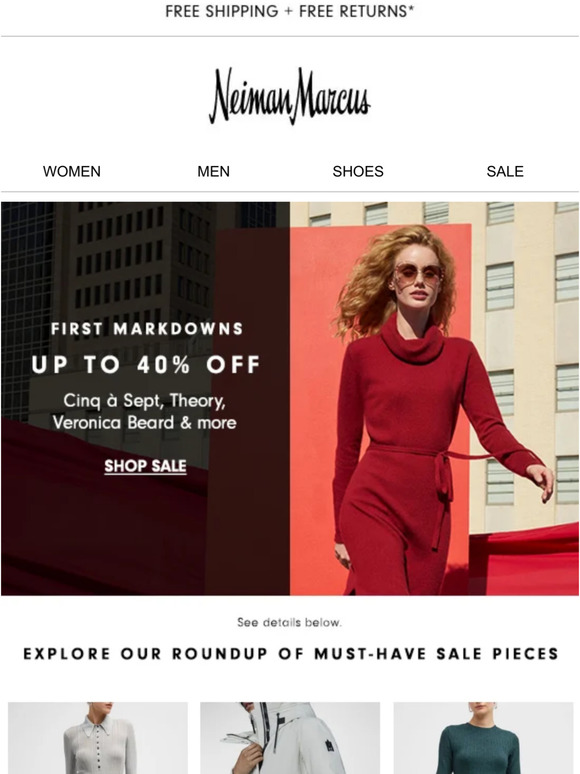Click the Veronica Beard & more text
The width and height of the screenshot is (580, 774).
point(145,423)
